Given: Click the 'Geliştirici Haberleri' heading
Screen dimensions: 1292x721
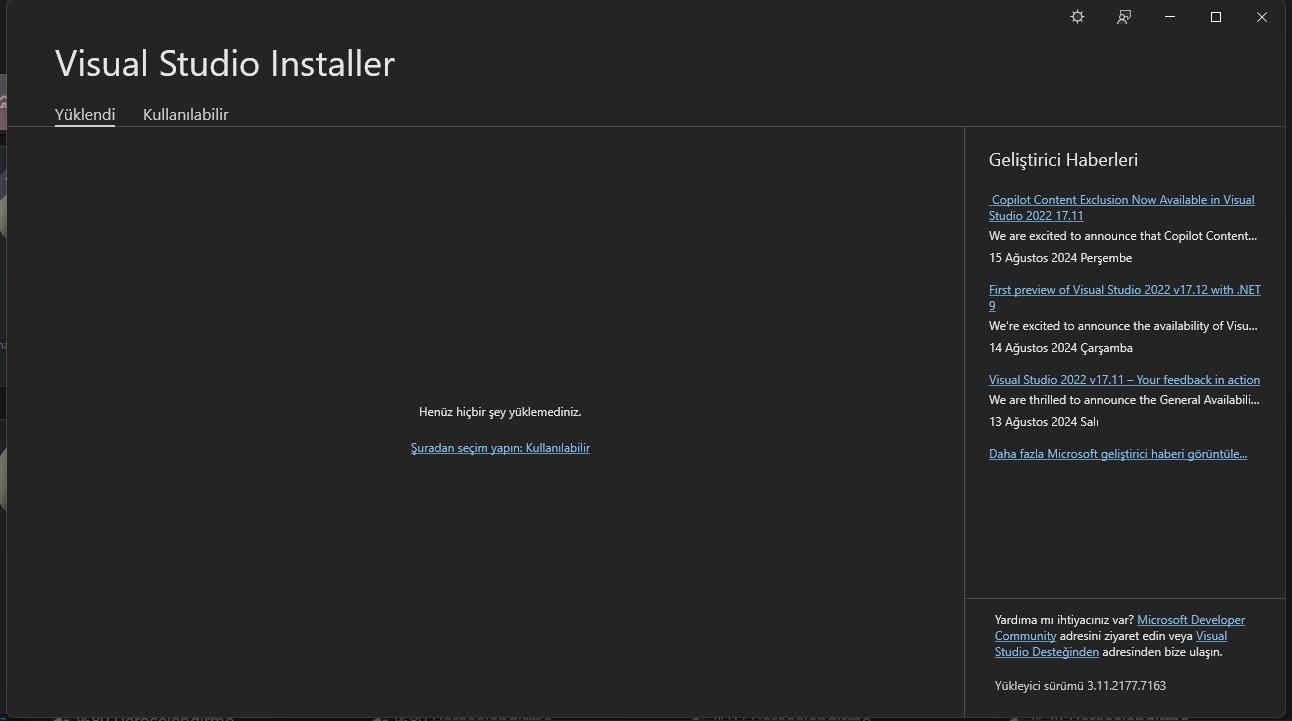Looking at the screenshot, I should [1063, 160].
